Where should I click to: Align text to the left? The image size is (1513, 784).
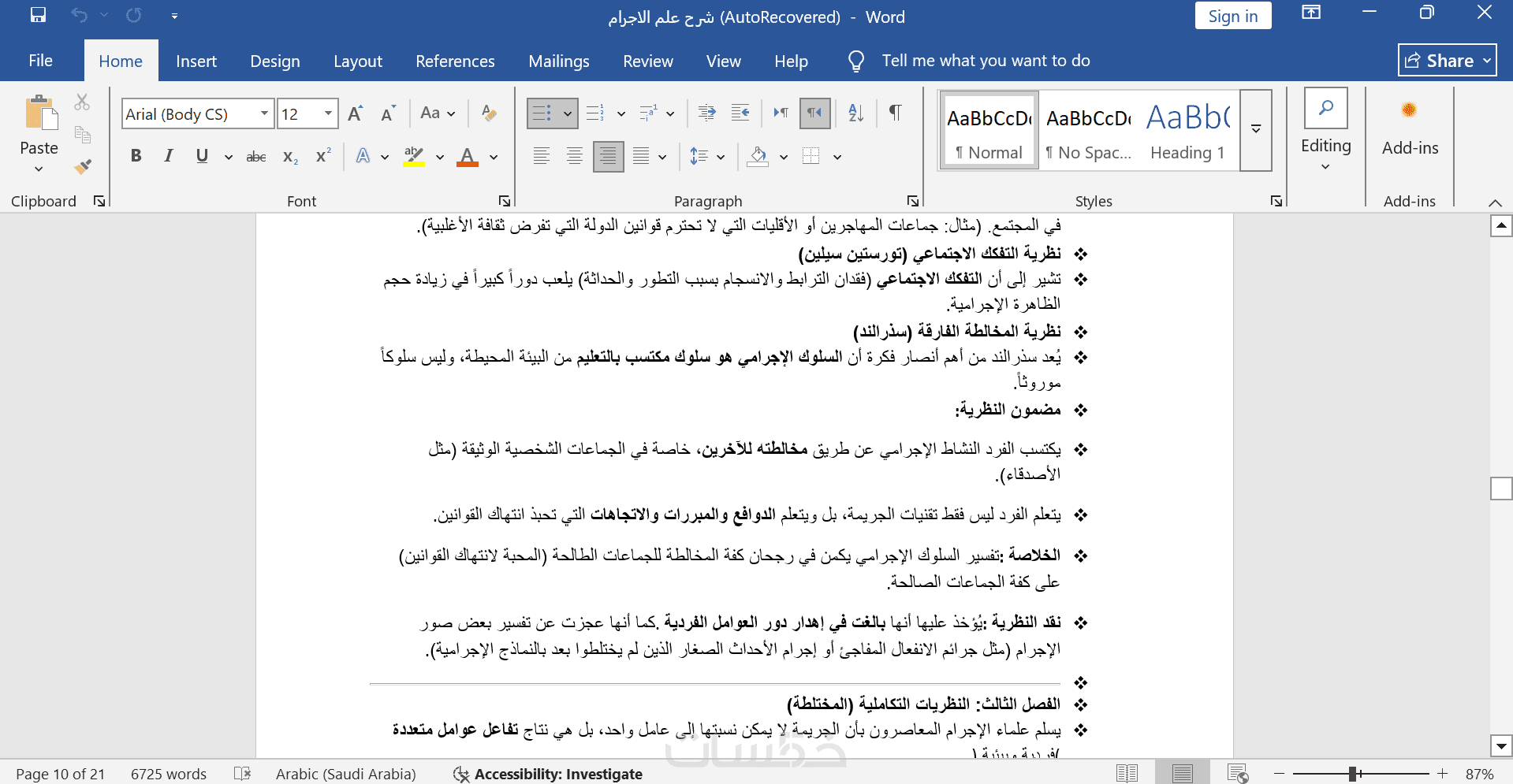pos(541,156)
